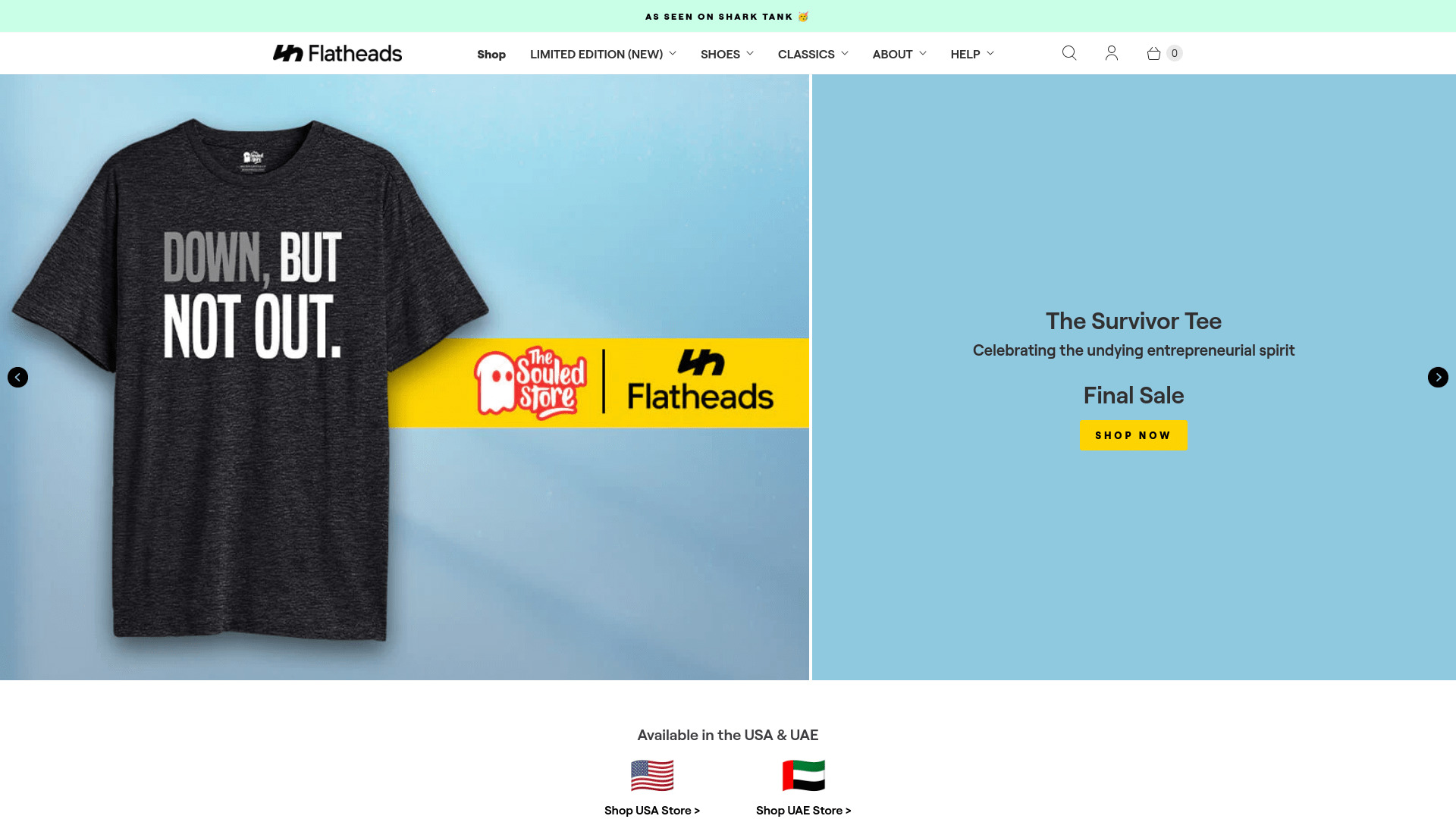Screen dimensions: 1456x819
Task: Open the HELP dropdown menu
Action: (x=972, y=54)
